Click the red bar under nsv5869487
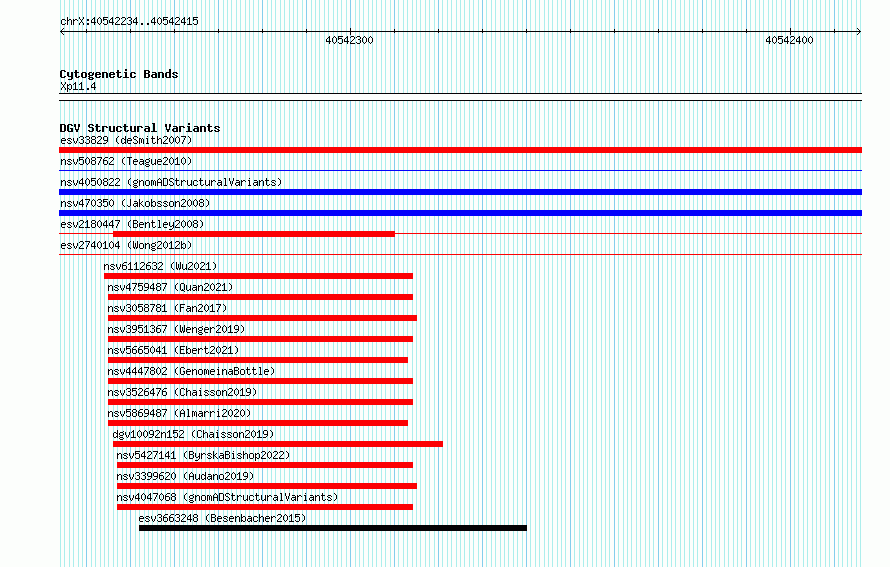Screen dimensions: 890x567 [258, 423]
